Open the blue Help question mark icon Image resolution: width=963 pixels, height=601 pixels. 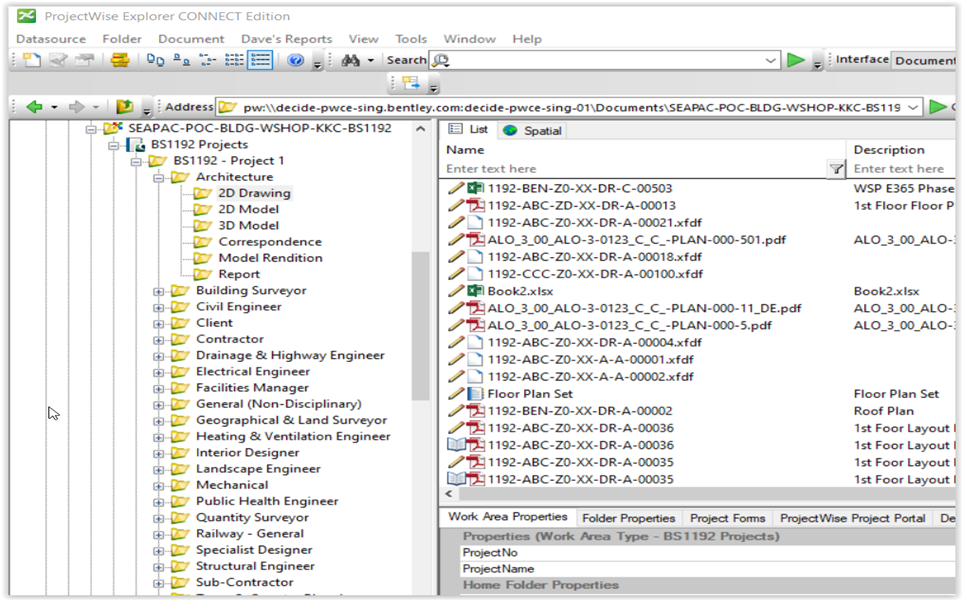tap(296, 60)
